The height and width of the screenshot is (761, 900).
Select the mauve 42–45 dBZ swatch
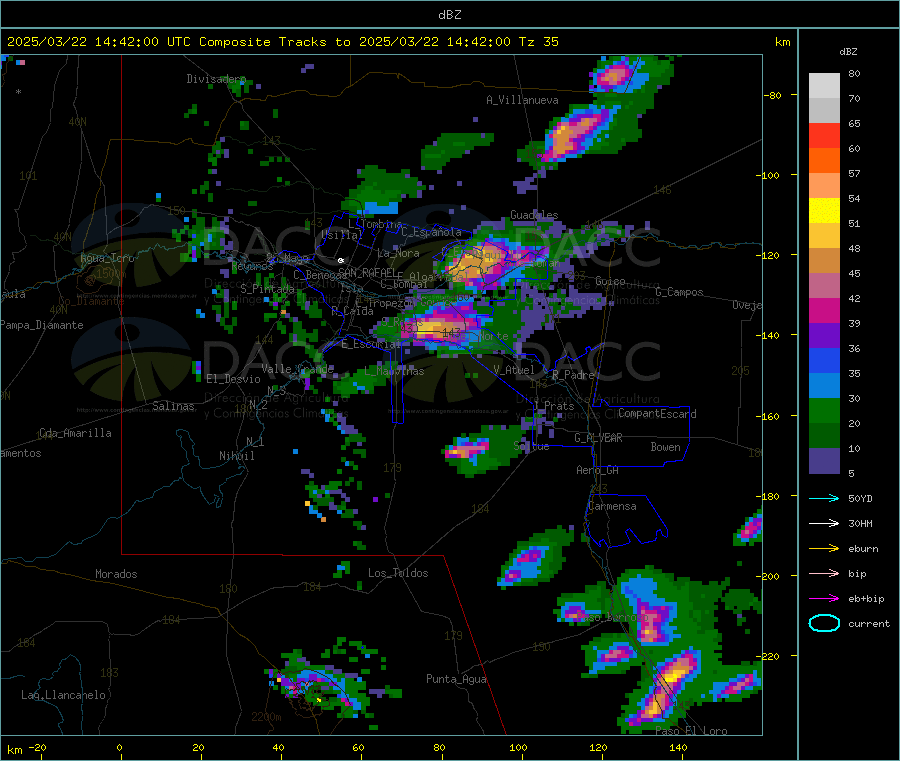pos(824,286)
